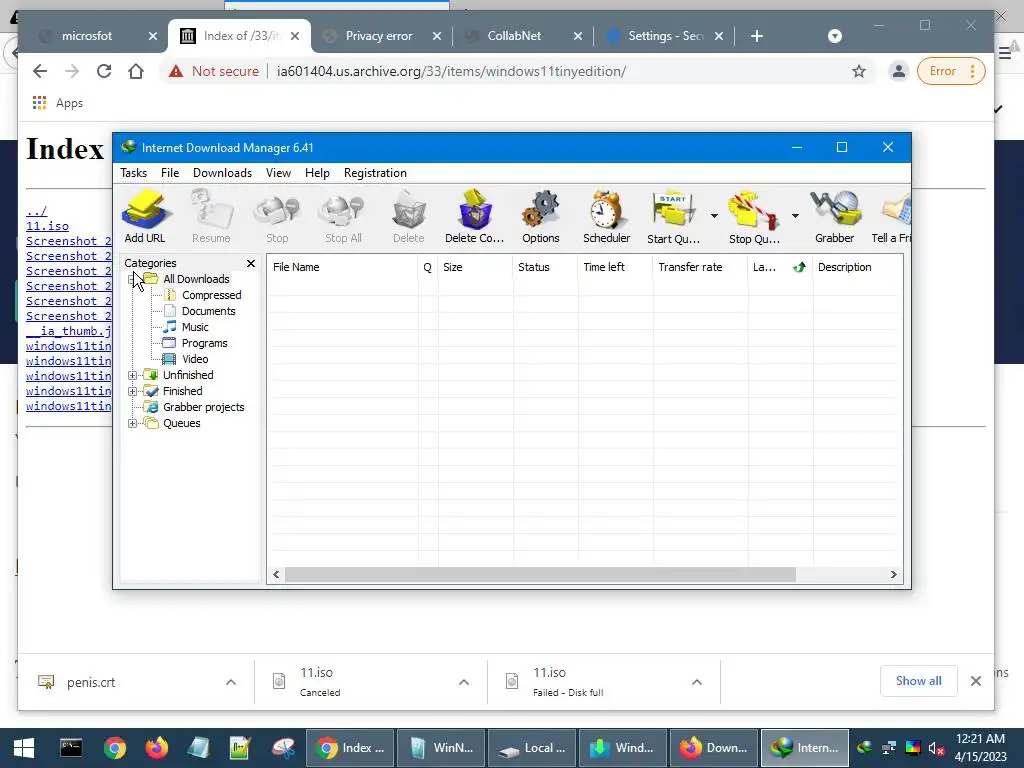Open Start Queue dropdown arrow
Image resolution: width=1024 pixels, height=768 pixels.
click(714, 216)
